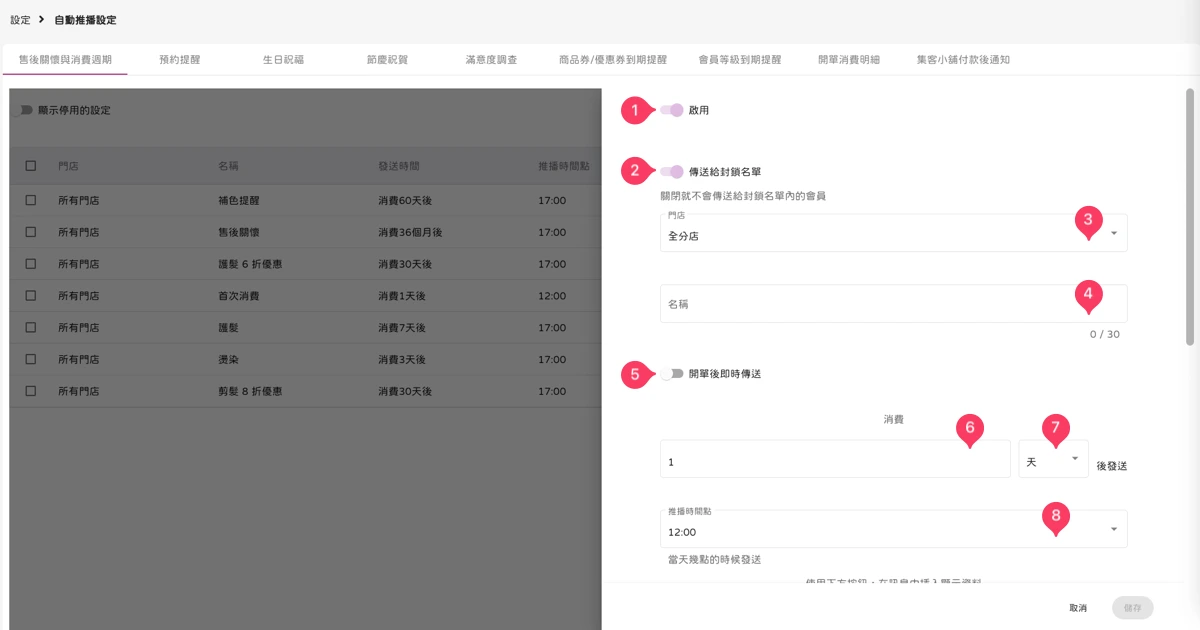Switch to 會員等級到期提醒 tab
Screen dimensions: 1200x630
point(740,60)
